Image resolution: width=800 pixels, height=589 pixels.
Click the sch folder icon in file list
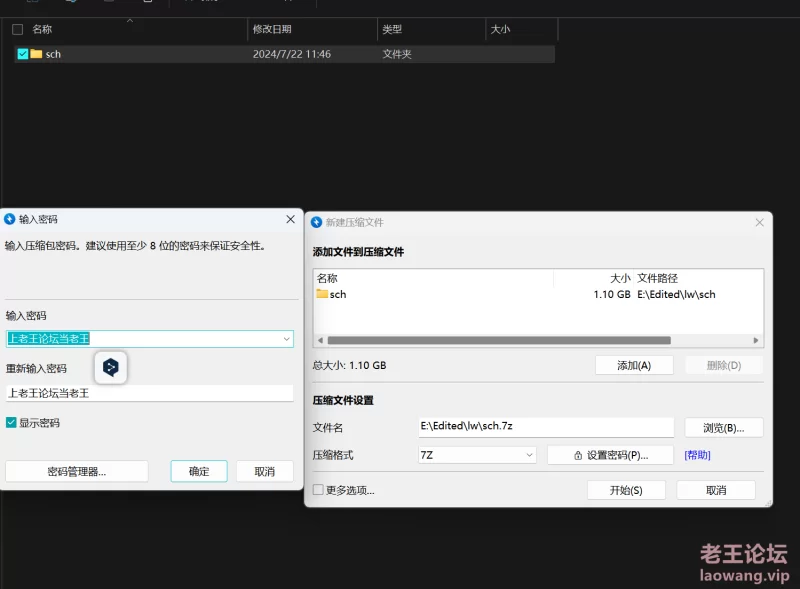[36, 54]
